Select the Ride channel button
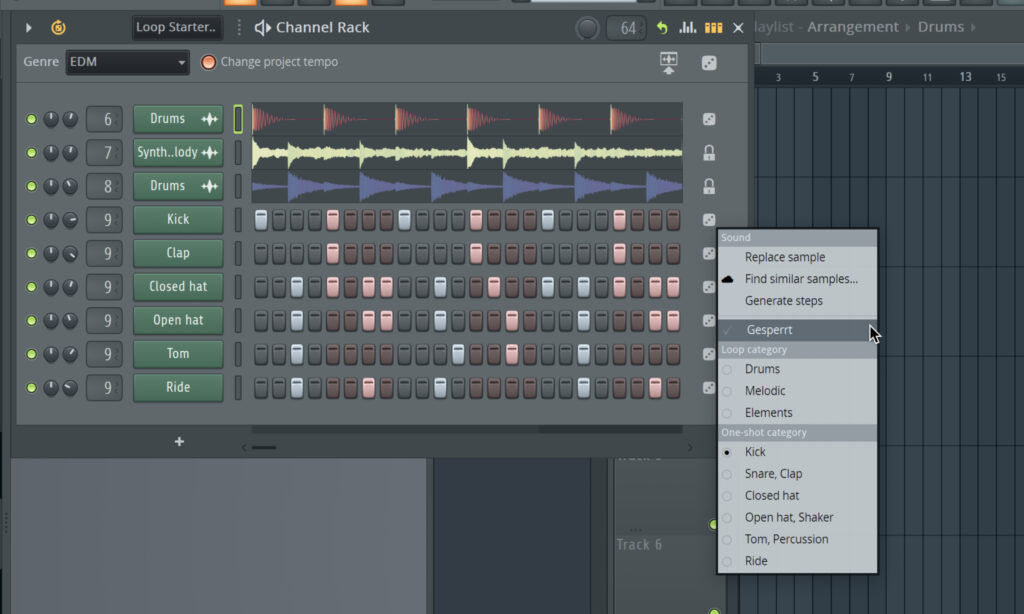This screenshot has height=614, width=1024. 178,388
